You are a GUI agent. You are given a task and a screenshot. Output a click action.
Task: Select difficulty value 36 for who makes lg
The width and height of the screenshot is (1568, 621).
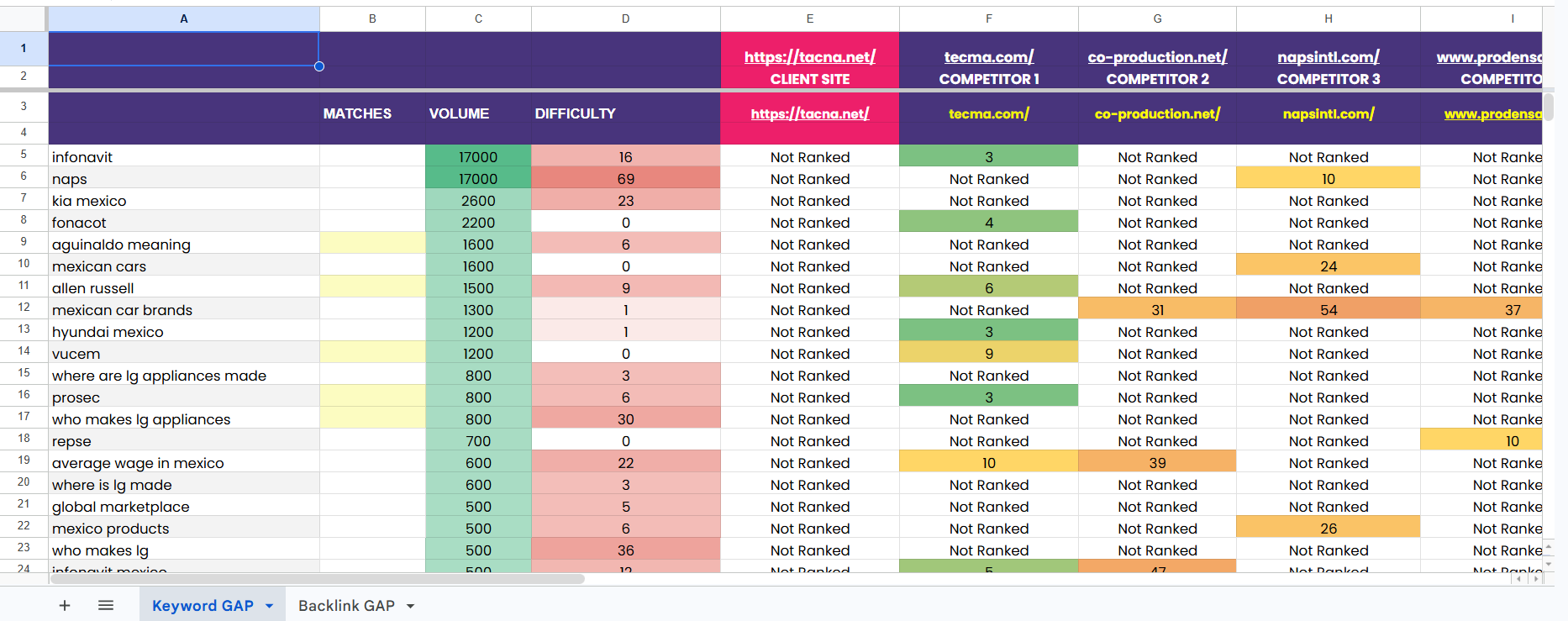tap(626, 550)
